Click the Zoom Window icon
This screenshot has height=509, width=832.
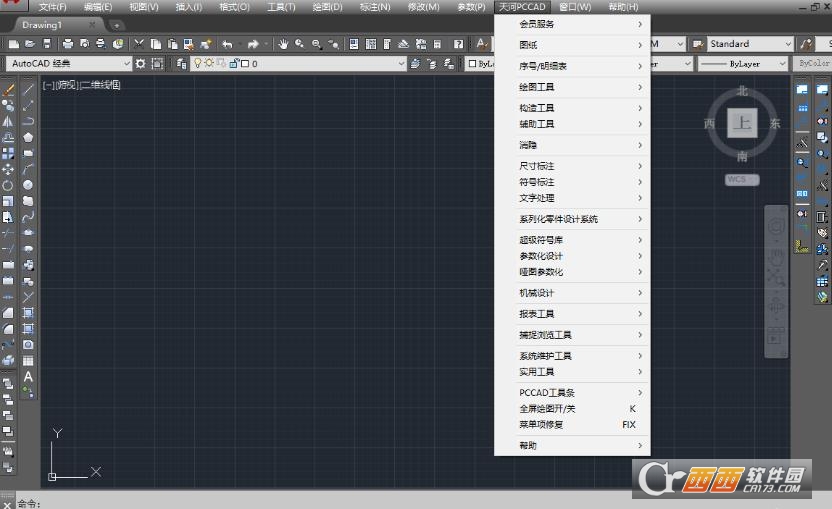pos(317,44)
